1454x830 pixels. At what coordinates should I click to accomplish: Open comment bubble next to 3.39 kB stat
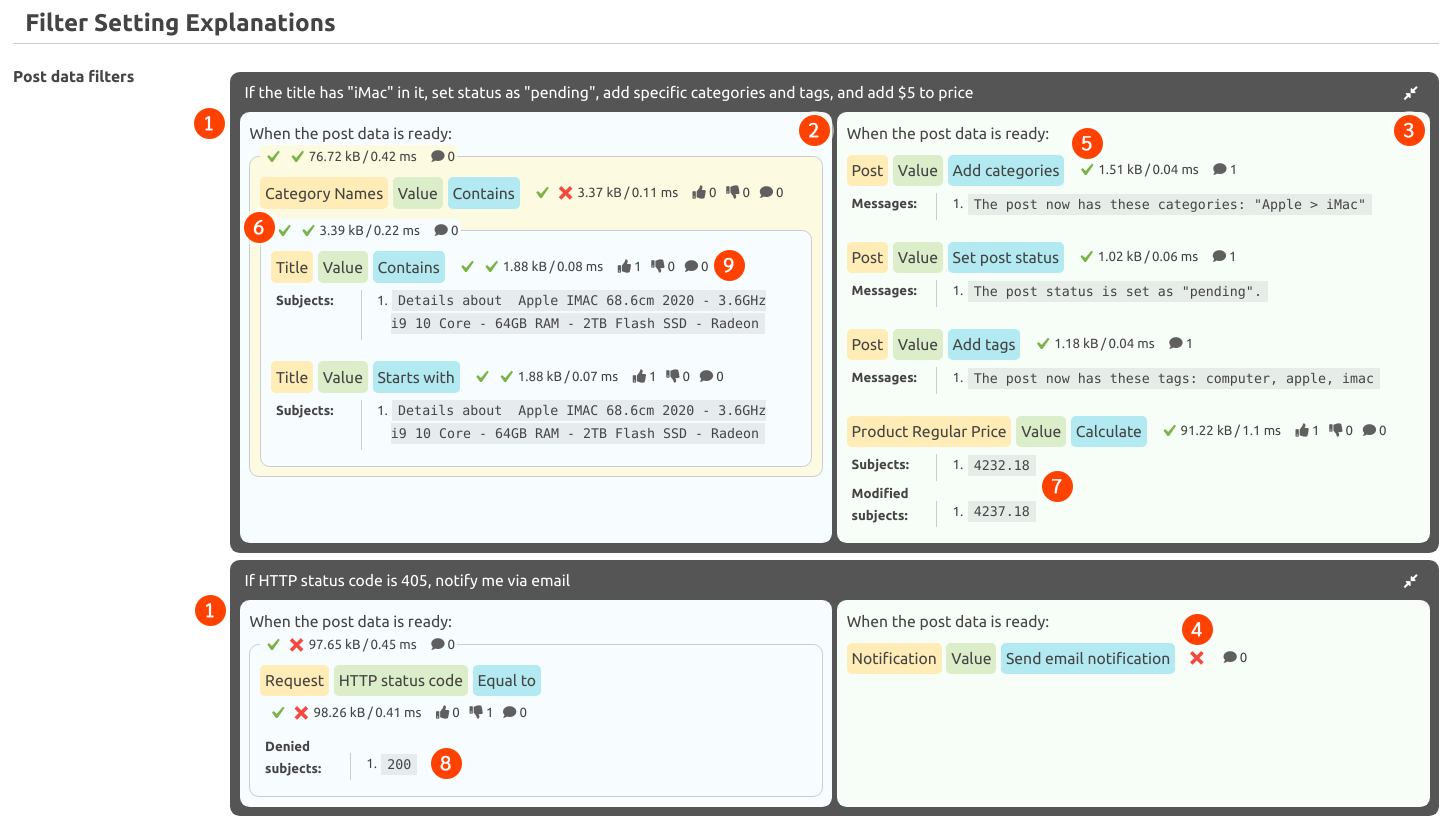[x=441, y=230]
